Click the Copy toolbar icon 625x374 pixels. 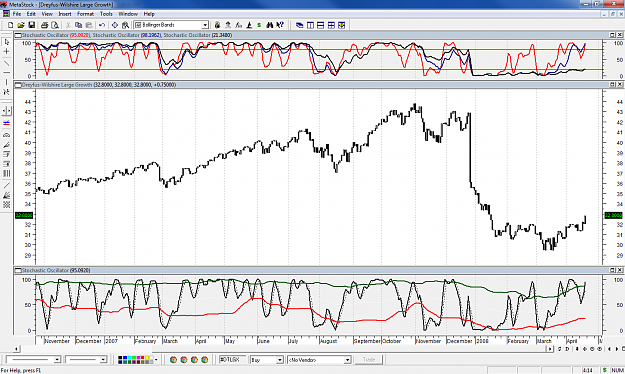(79, 25)
